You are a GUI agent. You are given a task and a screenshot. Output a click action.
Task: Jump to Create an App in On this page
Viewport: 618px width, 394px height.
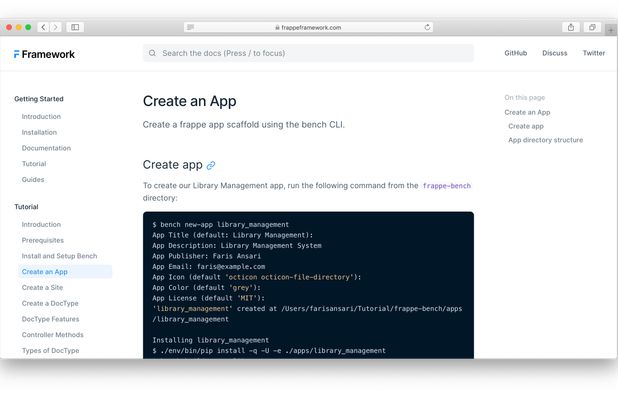[x=527, y=112]
